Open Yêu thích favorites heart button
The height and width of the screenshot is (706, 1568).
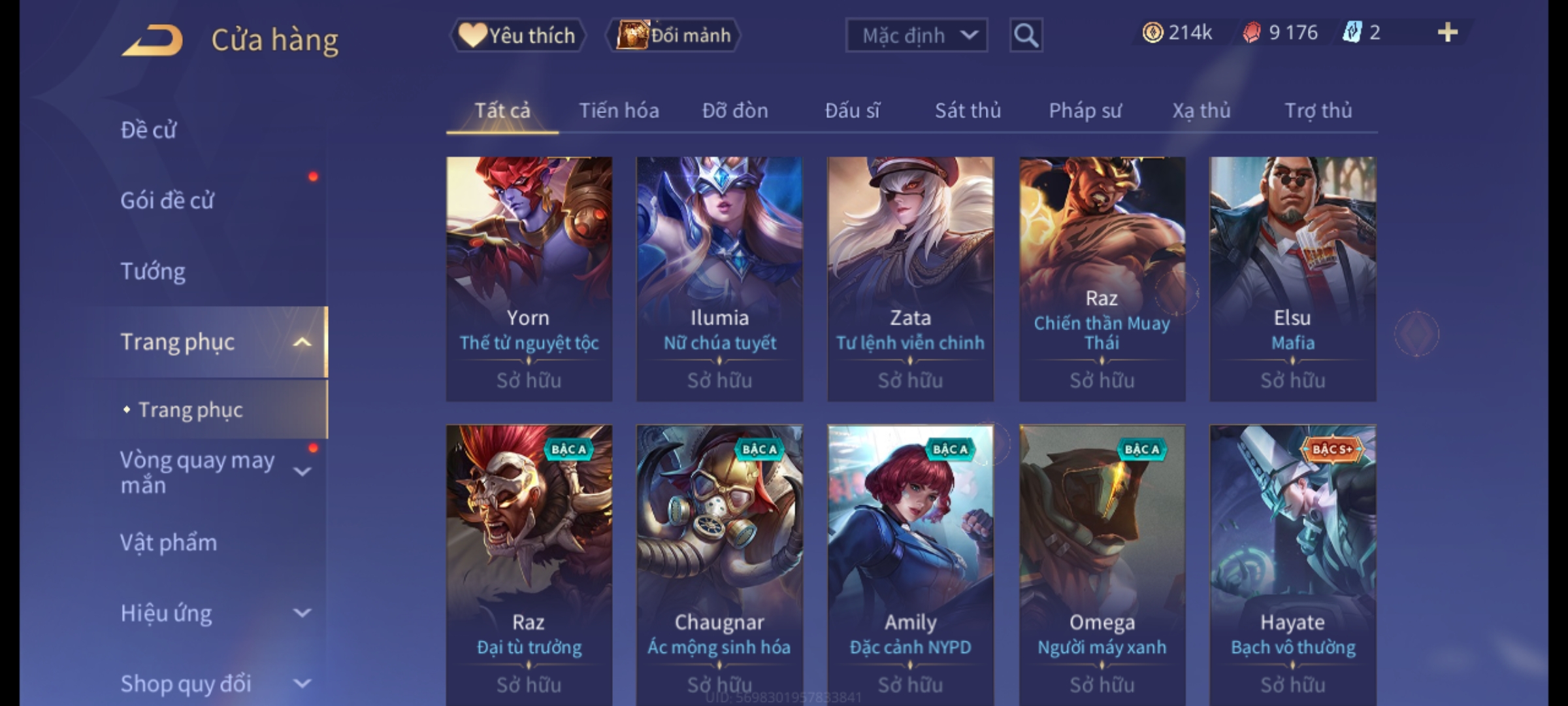click(517, 35)
